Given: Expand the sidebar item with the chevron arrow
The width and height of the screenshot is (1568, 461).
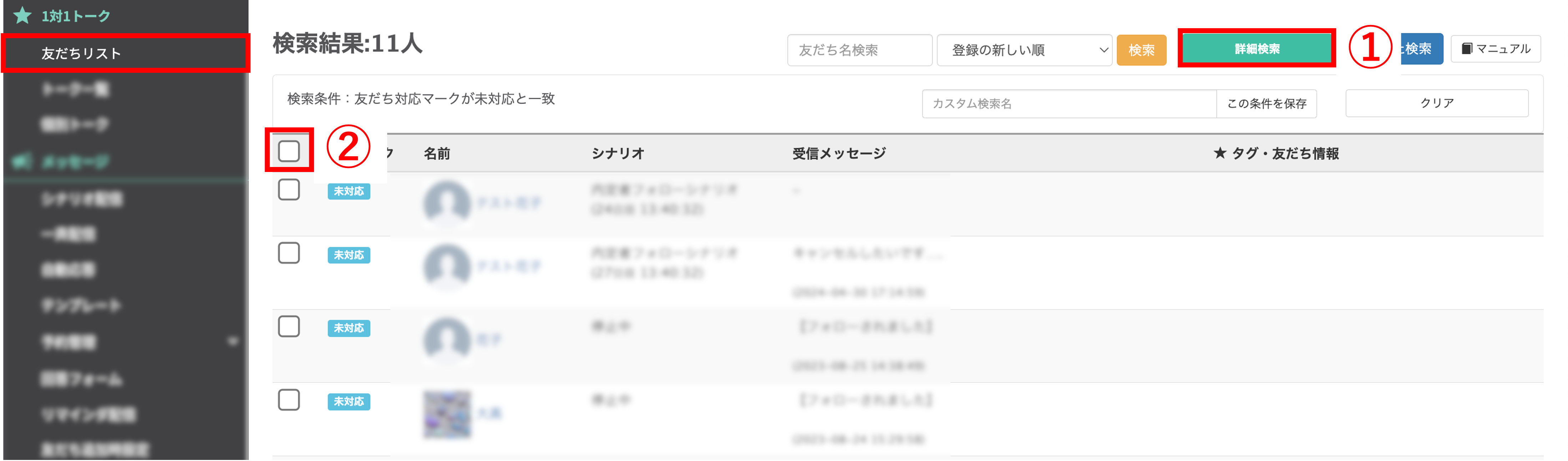Looking at the screenshot, I should point(233,341).
